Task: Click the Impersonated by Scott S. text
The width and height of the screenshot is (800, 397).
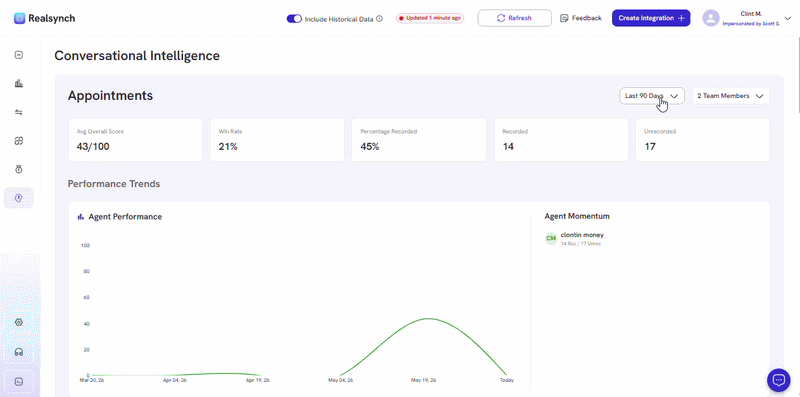Action: click(751, 23)
